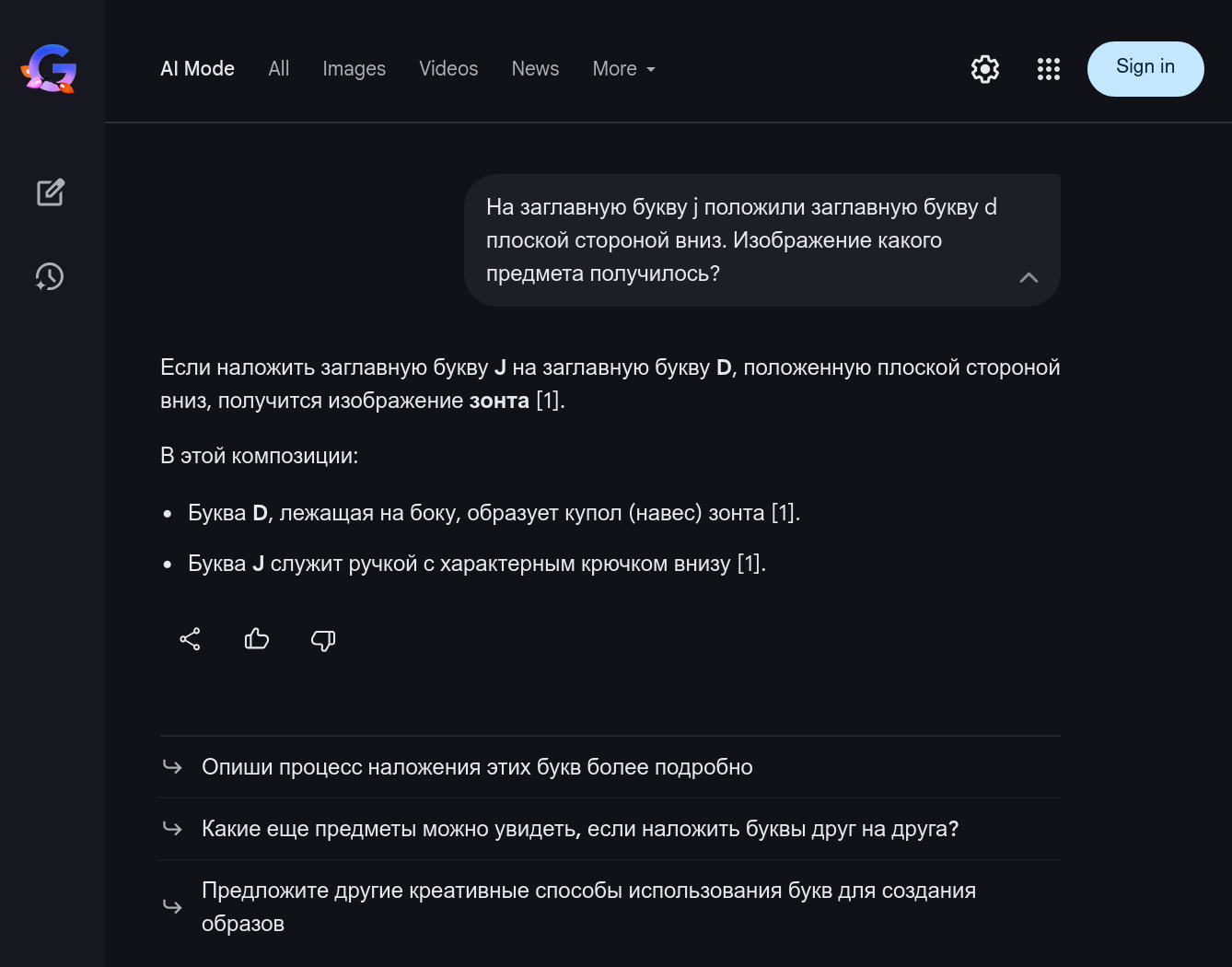This screenshot has height=967, width=1232.
Task: Give the answer a thumbs up
Action: 257,639
